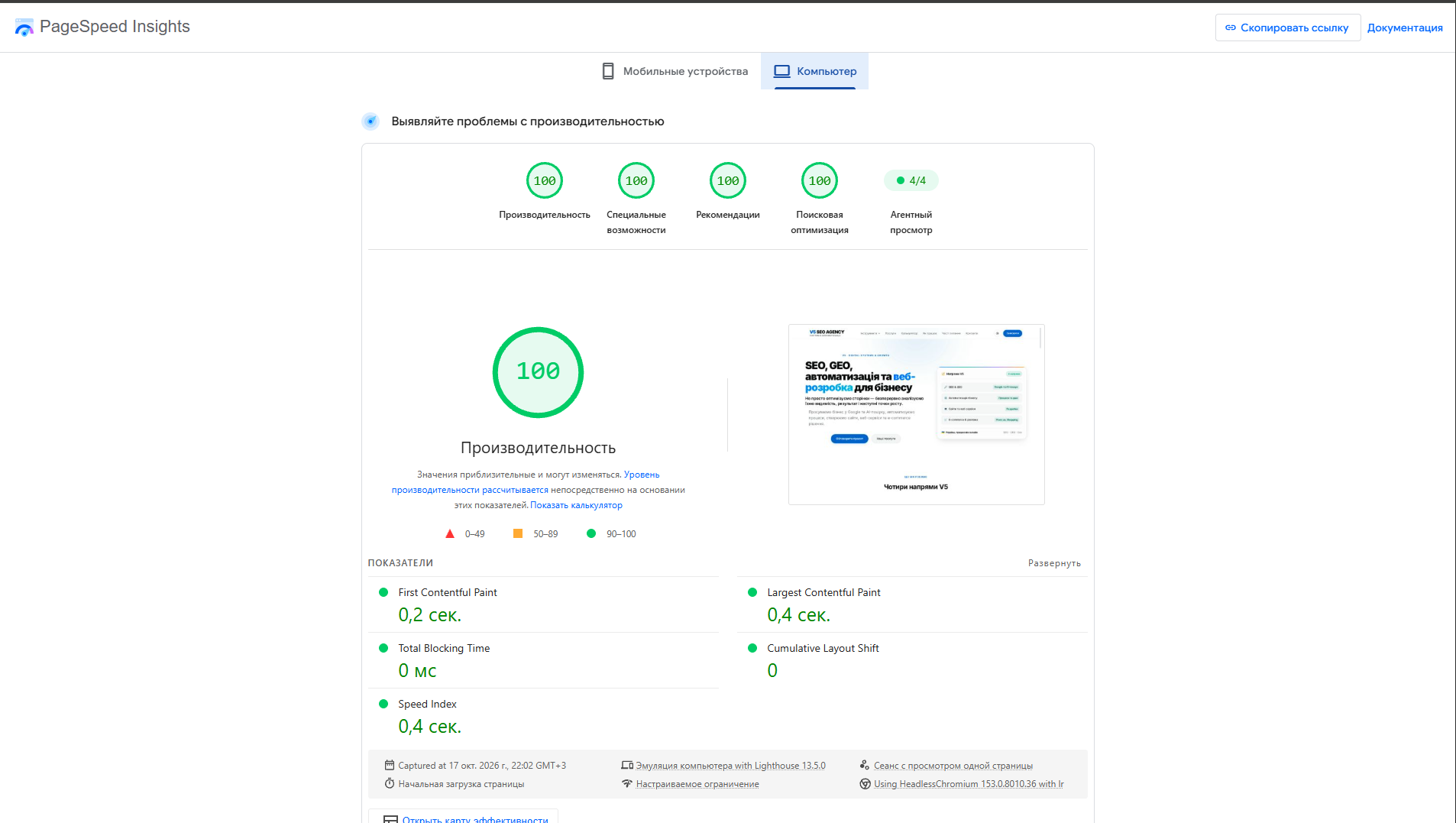Click the First Contentful Paint label
1456x823 pixels.
point(448,592)
